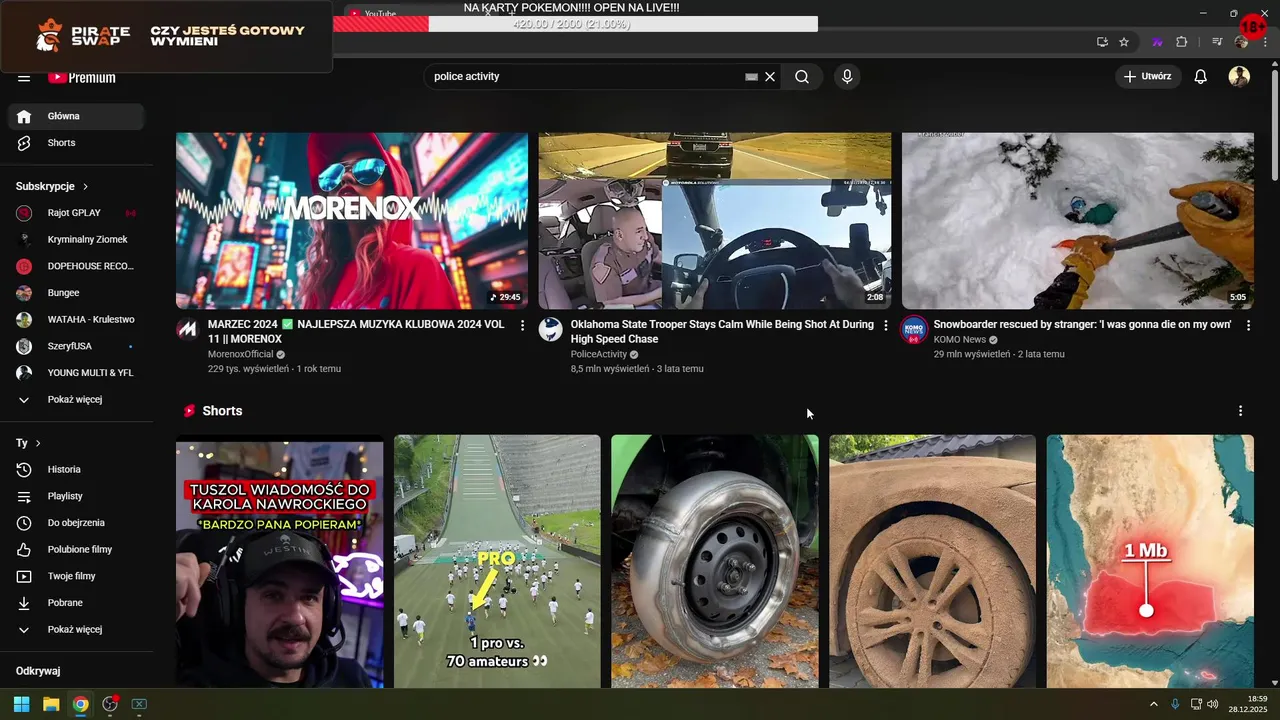Click the Utwórz create button
The width and height of the screenshot is (1280, 720).
click(x=1148, y=77)
